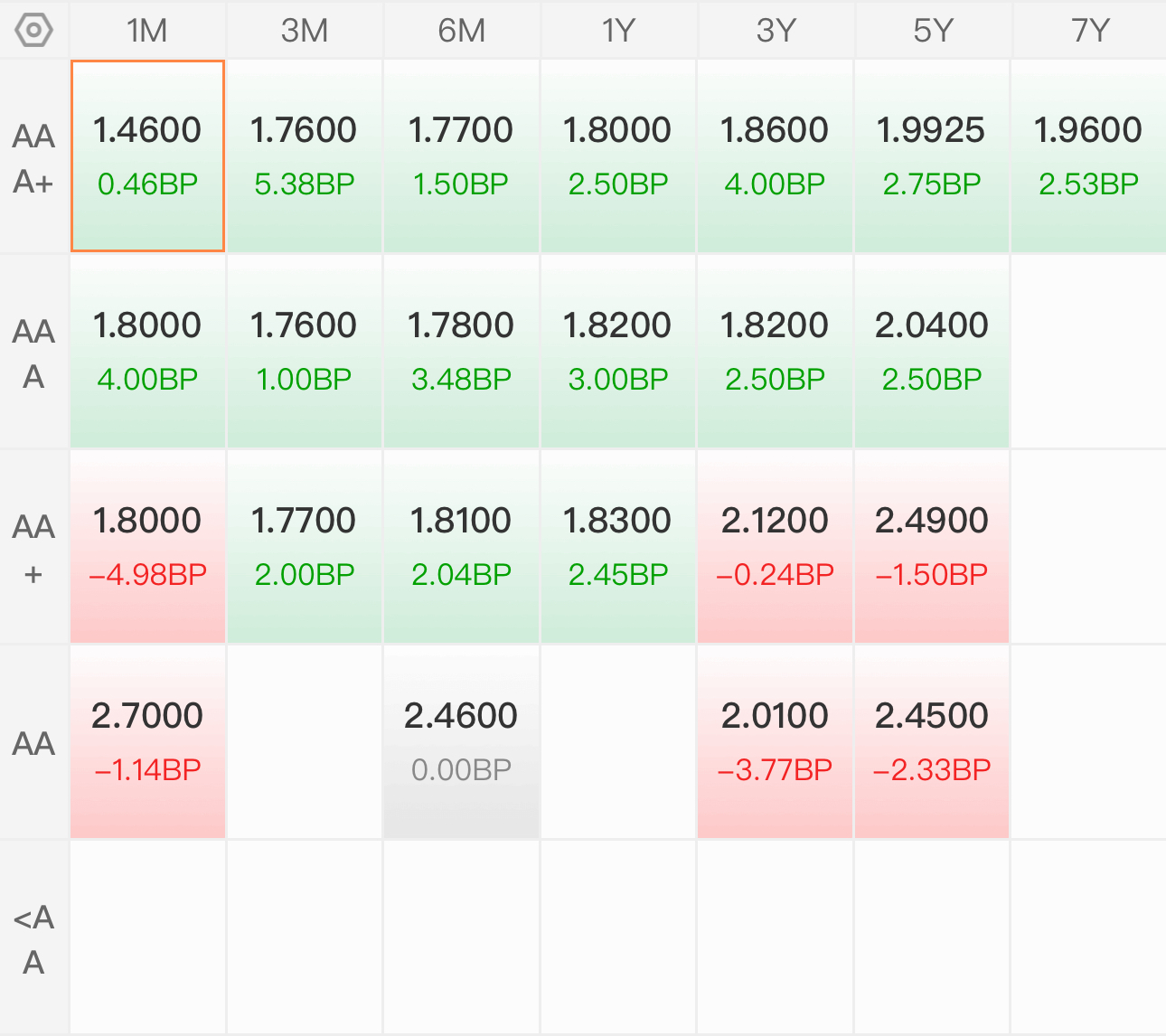Click the AA+ 1Y cell 1.8300
1166x1036 pixels.
[618, 547]
